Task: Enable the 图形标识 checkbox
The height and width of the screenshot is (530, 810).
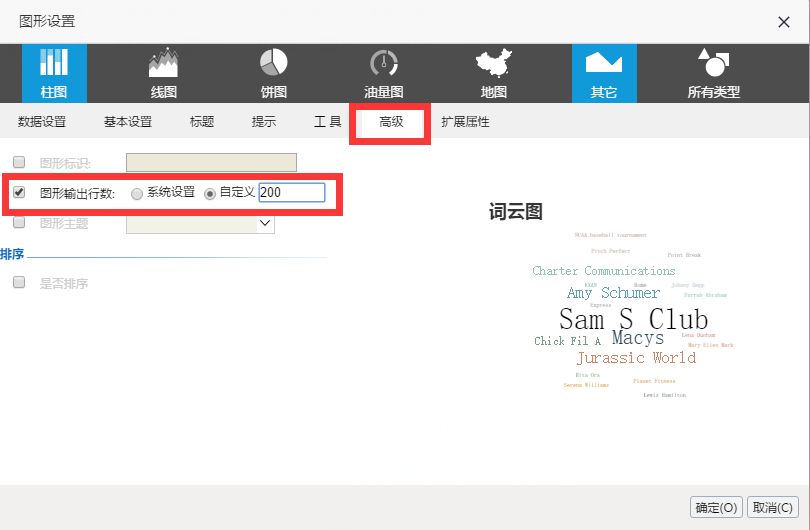Action: click(x=19, y=162)
